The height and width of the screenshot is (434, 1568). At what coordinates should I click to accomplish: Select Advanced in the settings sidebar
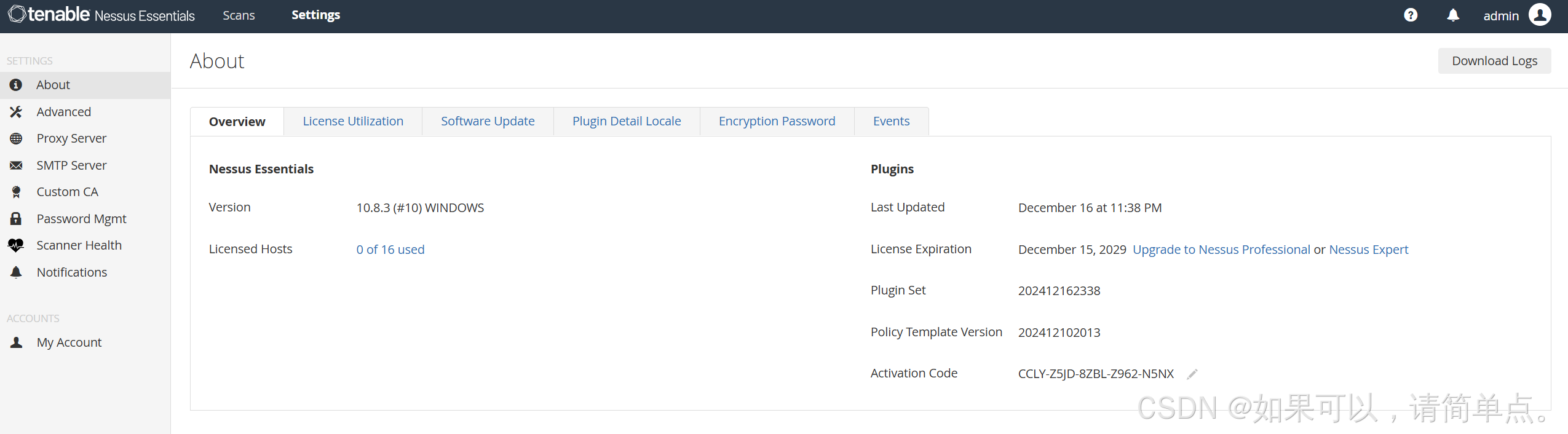[85, 112]
